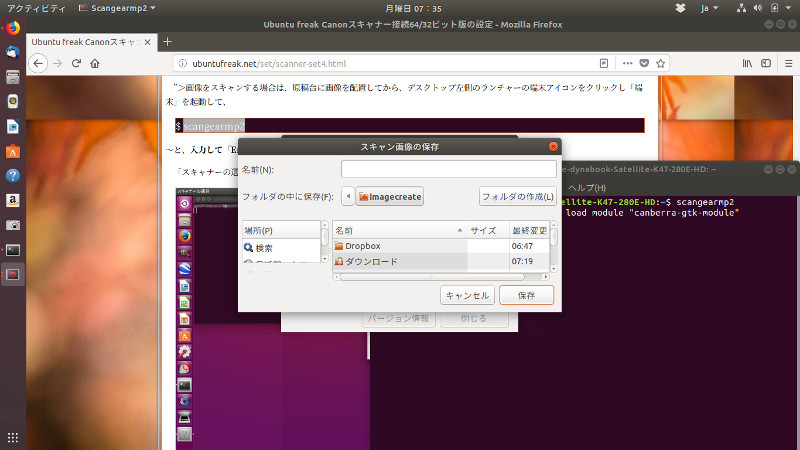Click 閉じる button behind the dialog
This screenshot has width=800, height=450.
[x=473, y=318]
